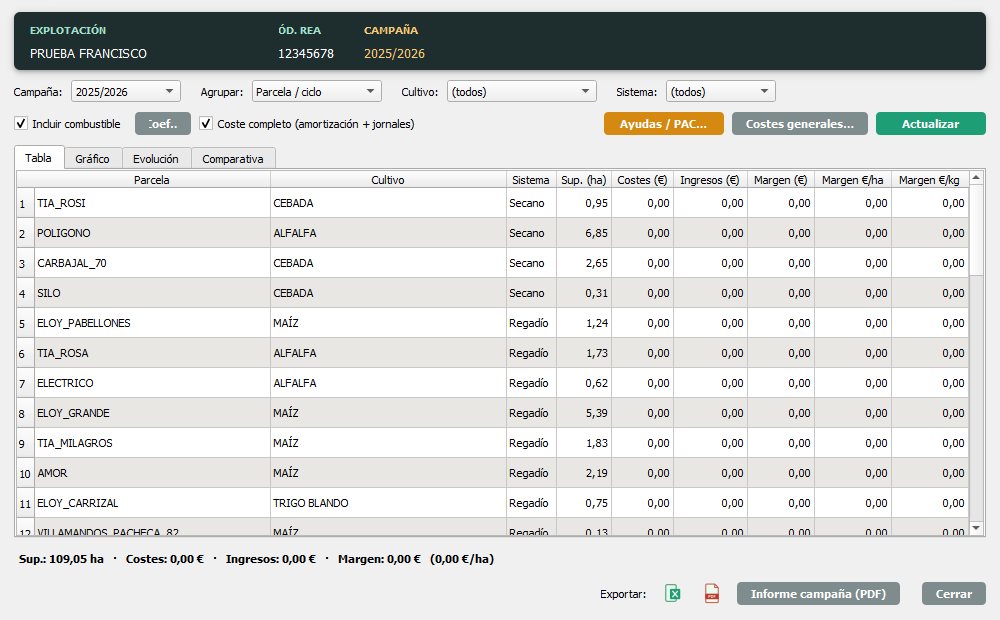Click 2025/2026 campaign value in banner
Screen dimensions: 1000x620
point(394,54)
